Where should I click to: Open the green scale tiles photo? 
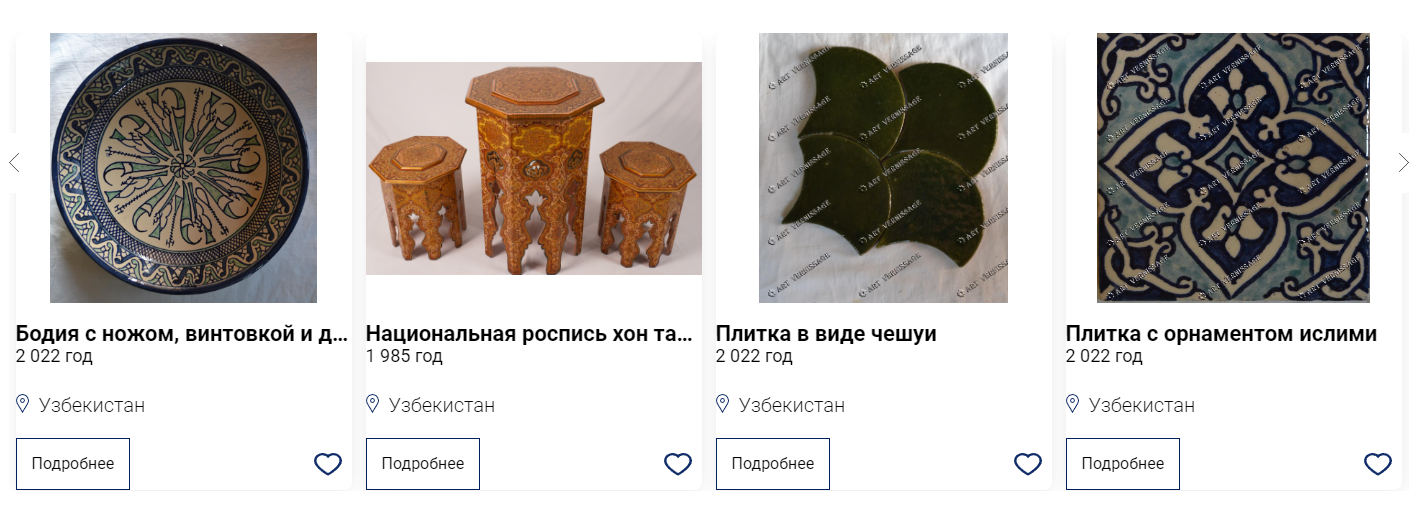pos(883,168)
